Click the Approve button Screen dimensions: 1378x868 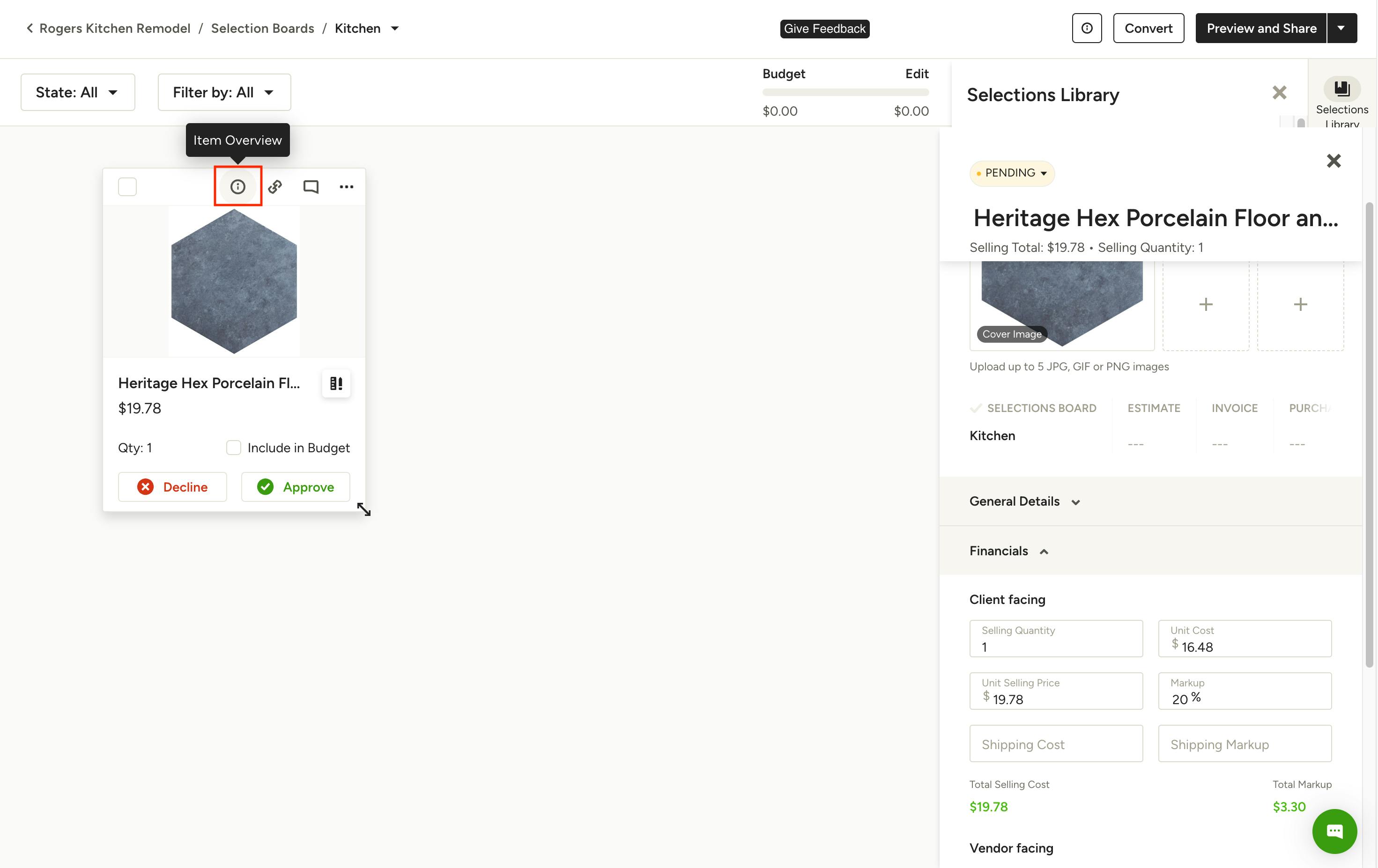295,487
